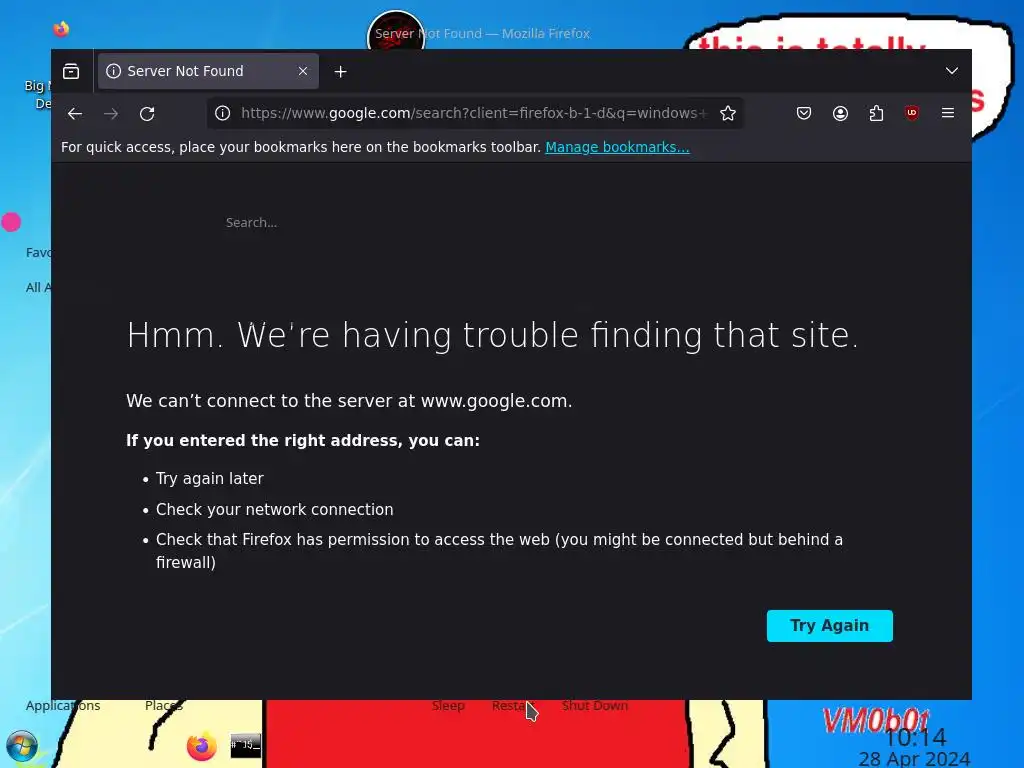Bookmark this page with the star icon
This screenshot has width=1024, height=768.
click(x=728, y=113)
